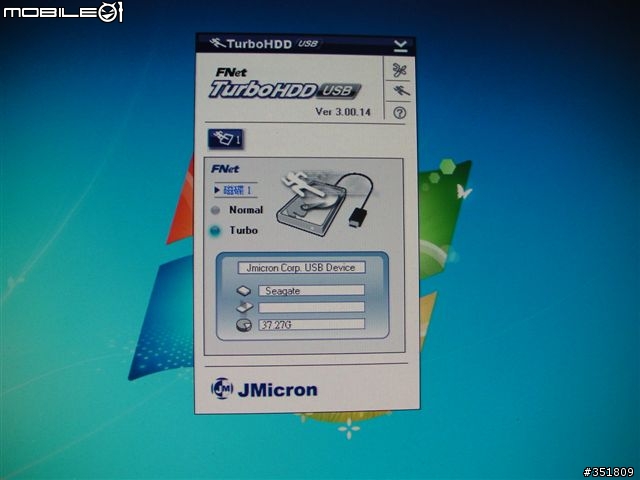Image resolution: width=640 pixels, height=480 pixels.
Task: Click the Seagate drive name field
Action: point(311,291)
